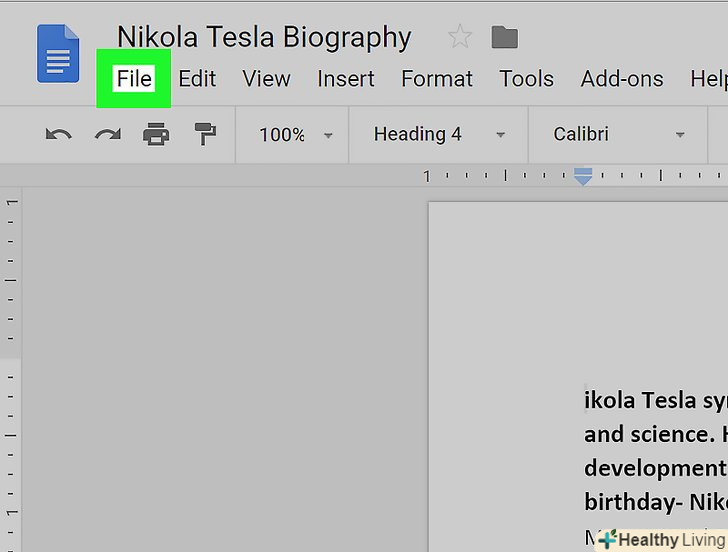Open the File menu
The image size is (728, 552).
point(133,79)
